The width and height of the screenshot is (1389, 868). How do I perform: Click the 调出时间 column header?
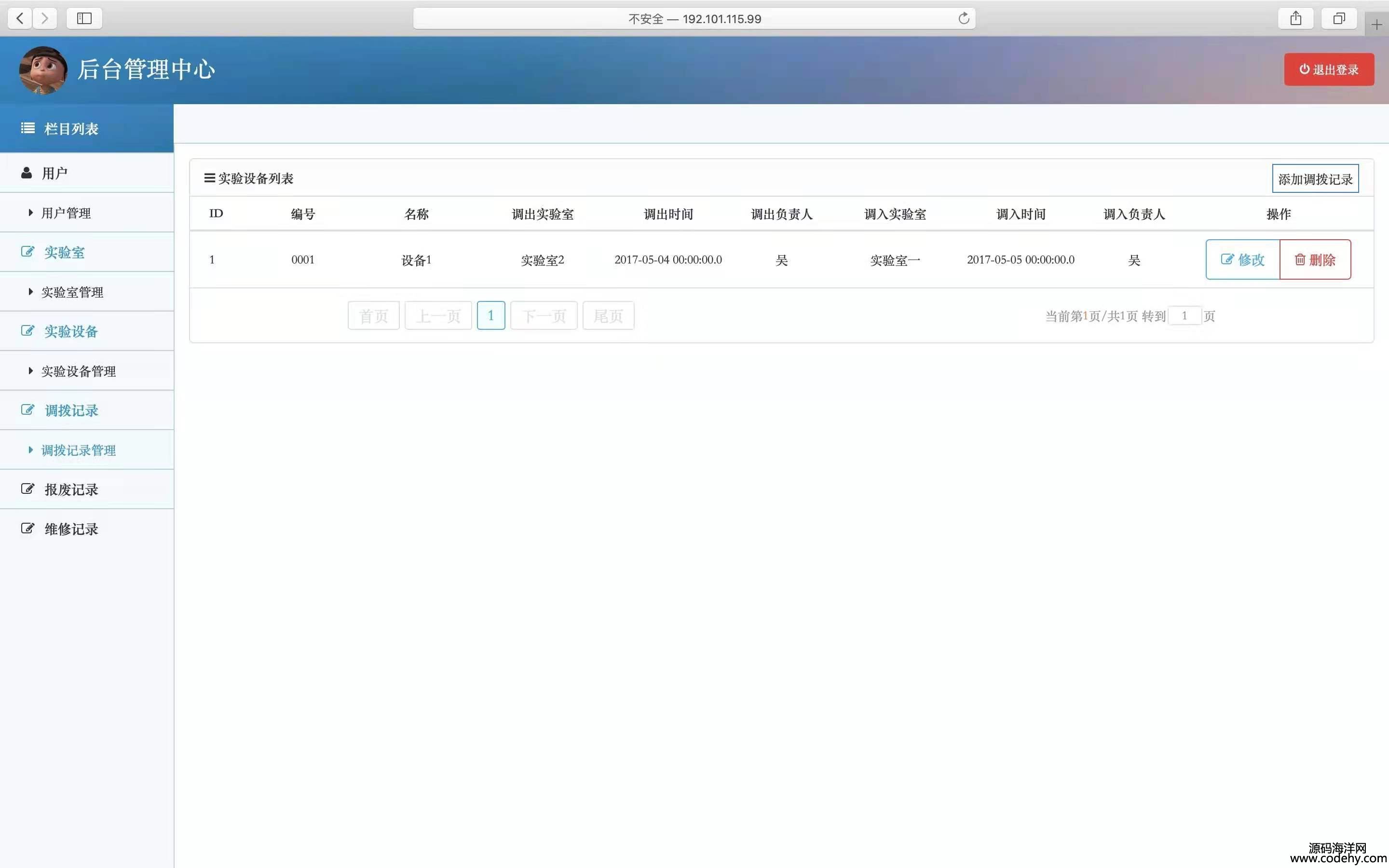[x=668, y=214]
